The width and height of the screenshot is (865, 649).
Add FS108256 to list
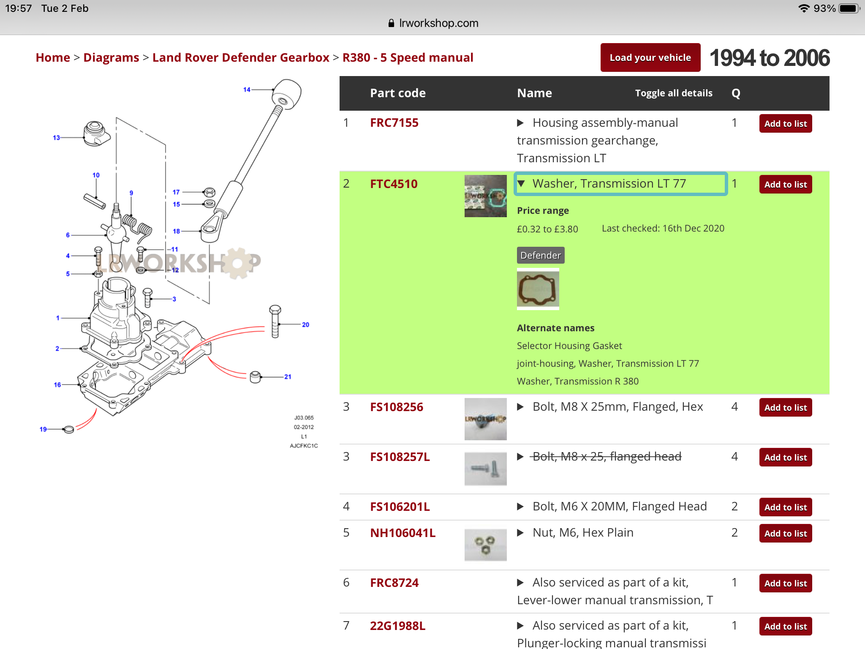[786, 408]
